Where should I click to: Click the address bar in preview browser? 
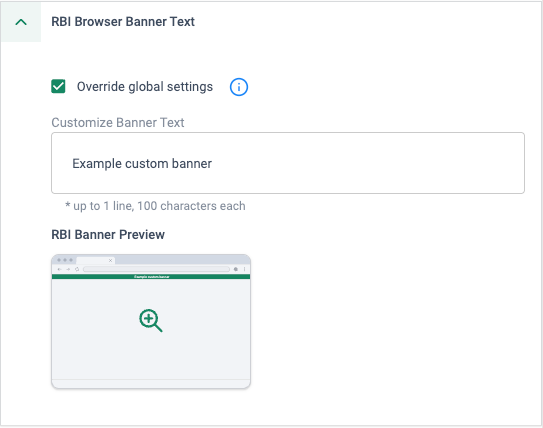pos(156,269)
